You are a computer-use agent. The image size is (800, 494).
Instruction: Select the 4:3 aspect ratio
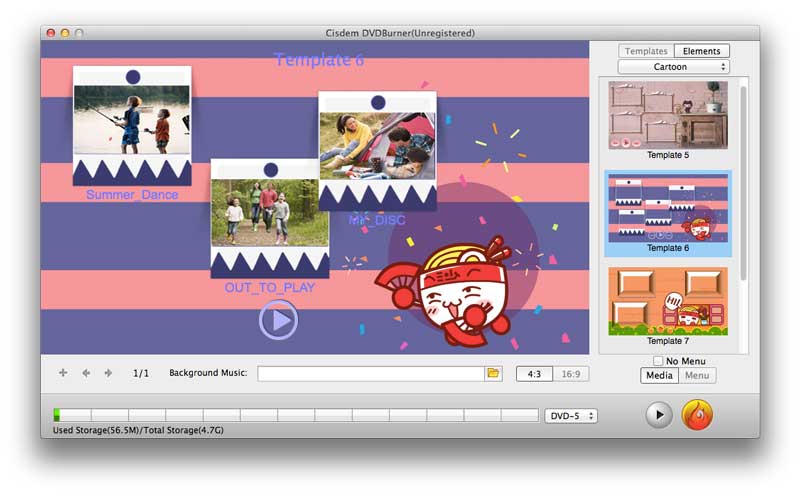click(534, 374)
